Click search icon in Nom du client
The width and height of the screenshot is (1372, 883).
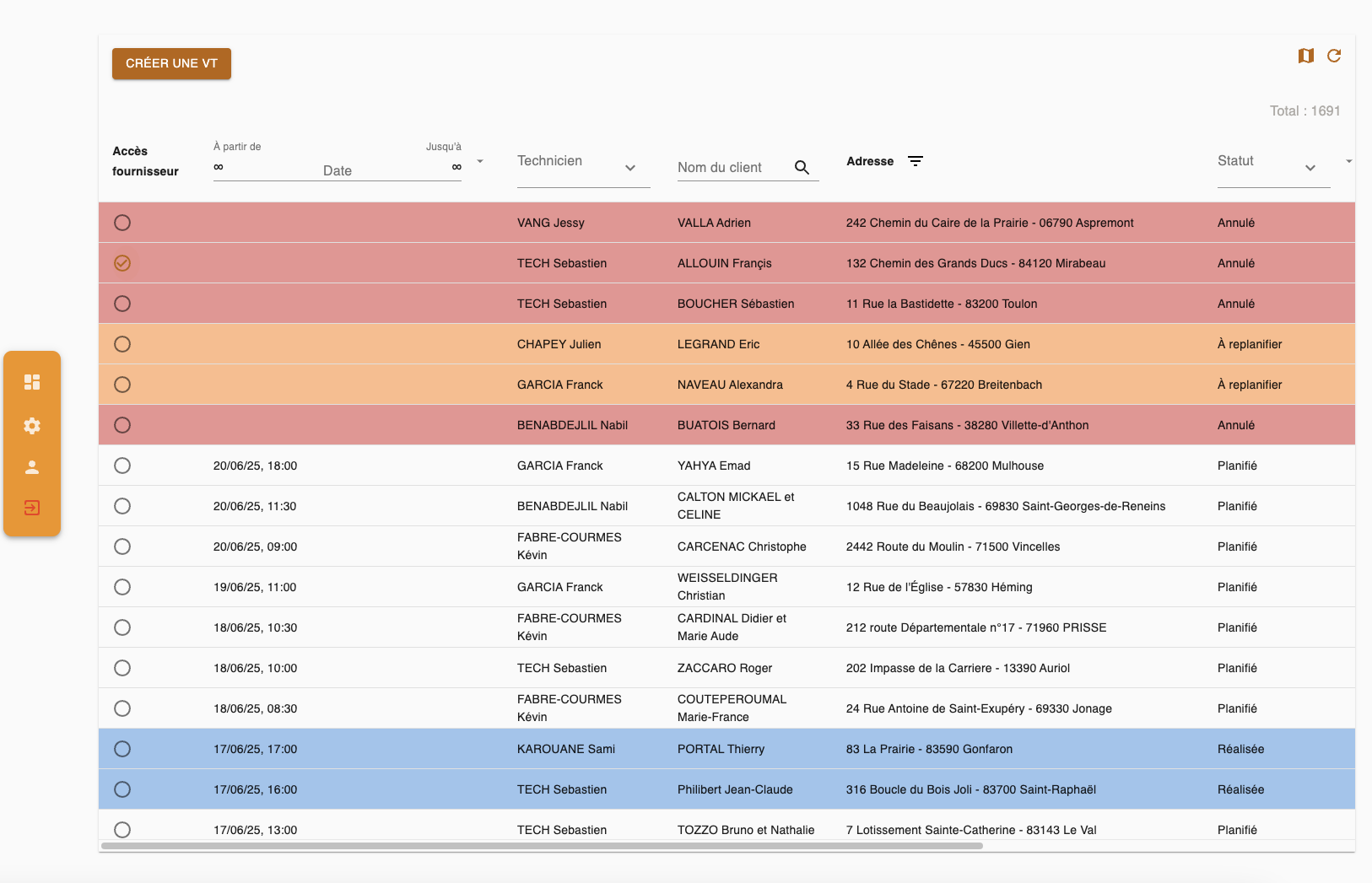point(802,168)
